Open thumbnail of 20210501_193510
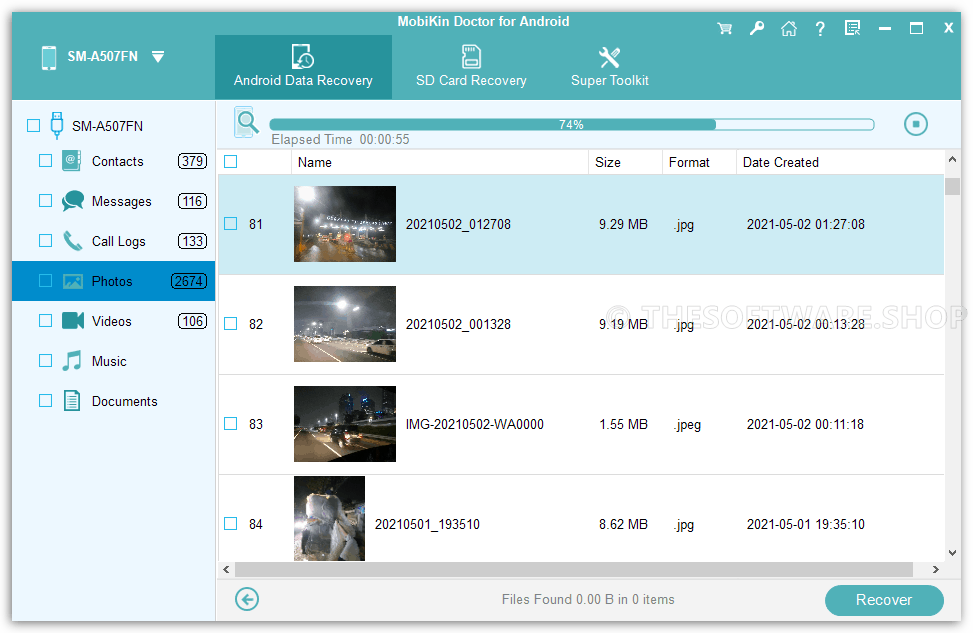973x633 pixels. click(330, 519)
